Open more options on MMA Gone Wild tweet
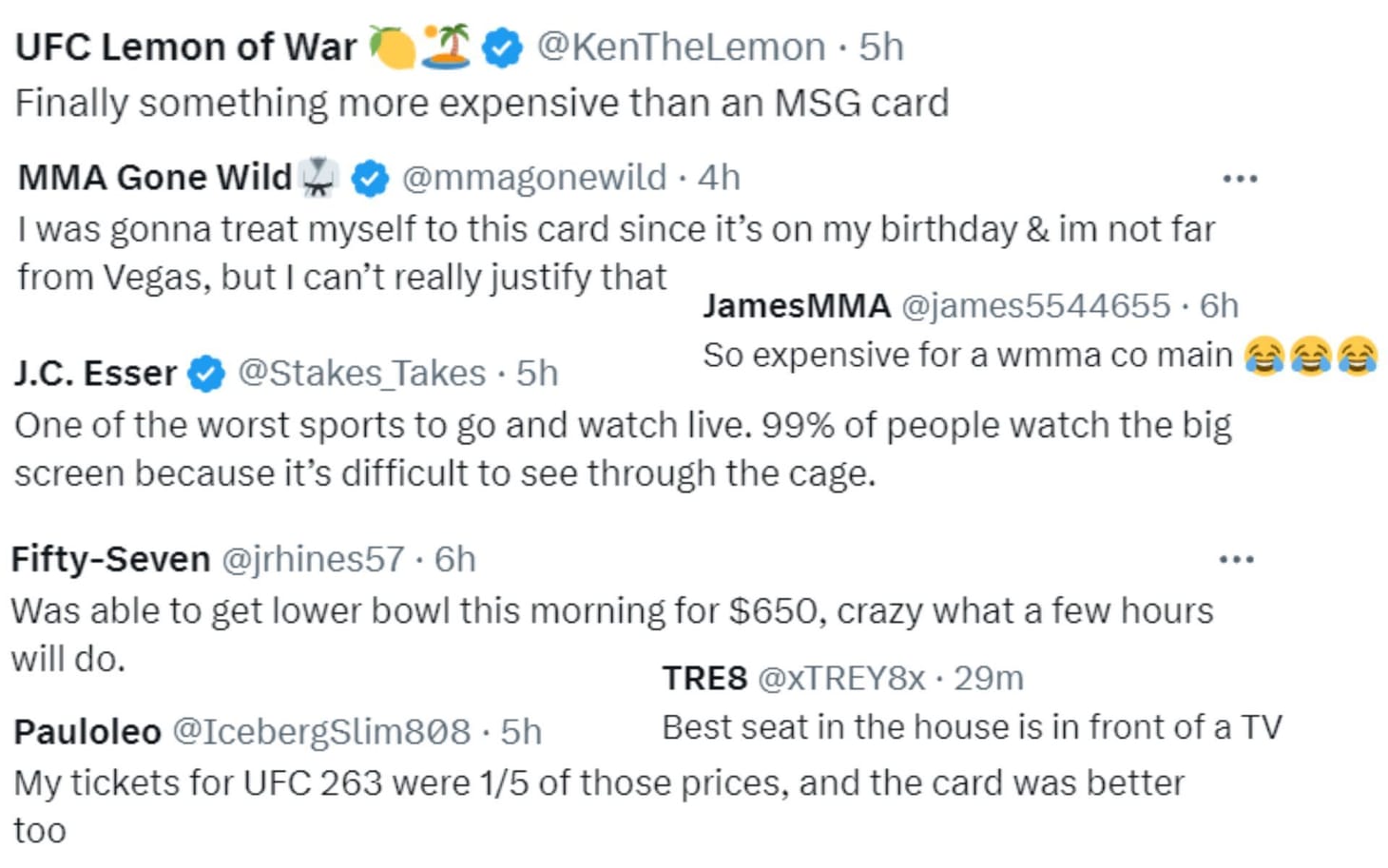This screenshot has width=1388, height=868. [x=1240, y=179]
